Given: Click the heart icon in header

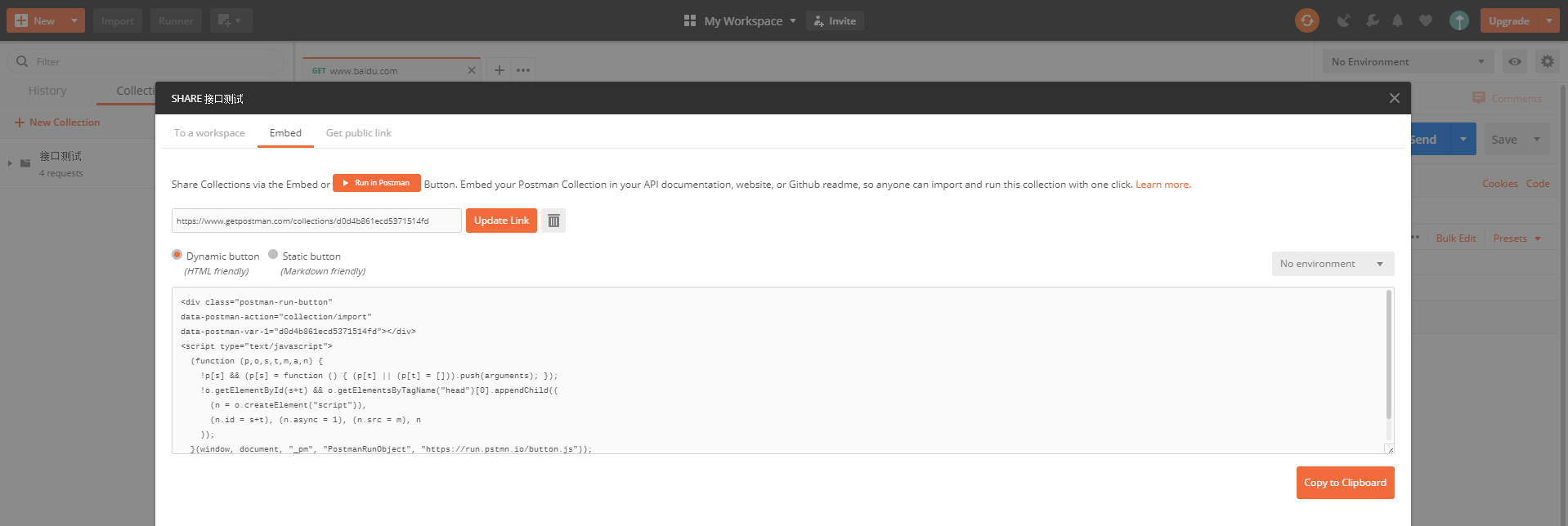Looking at the screenshot, I should pos(1426,20).
